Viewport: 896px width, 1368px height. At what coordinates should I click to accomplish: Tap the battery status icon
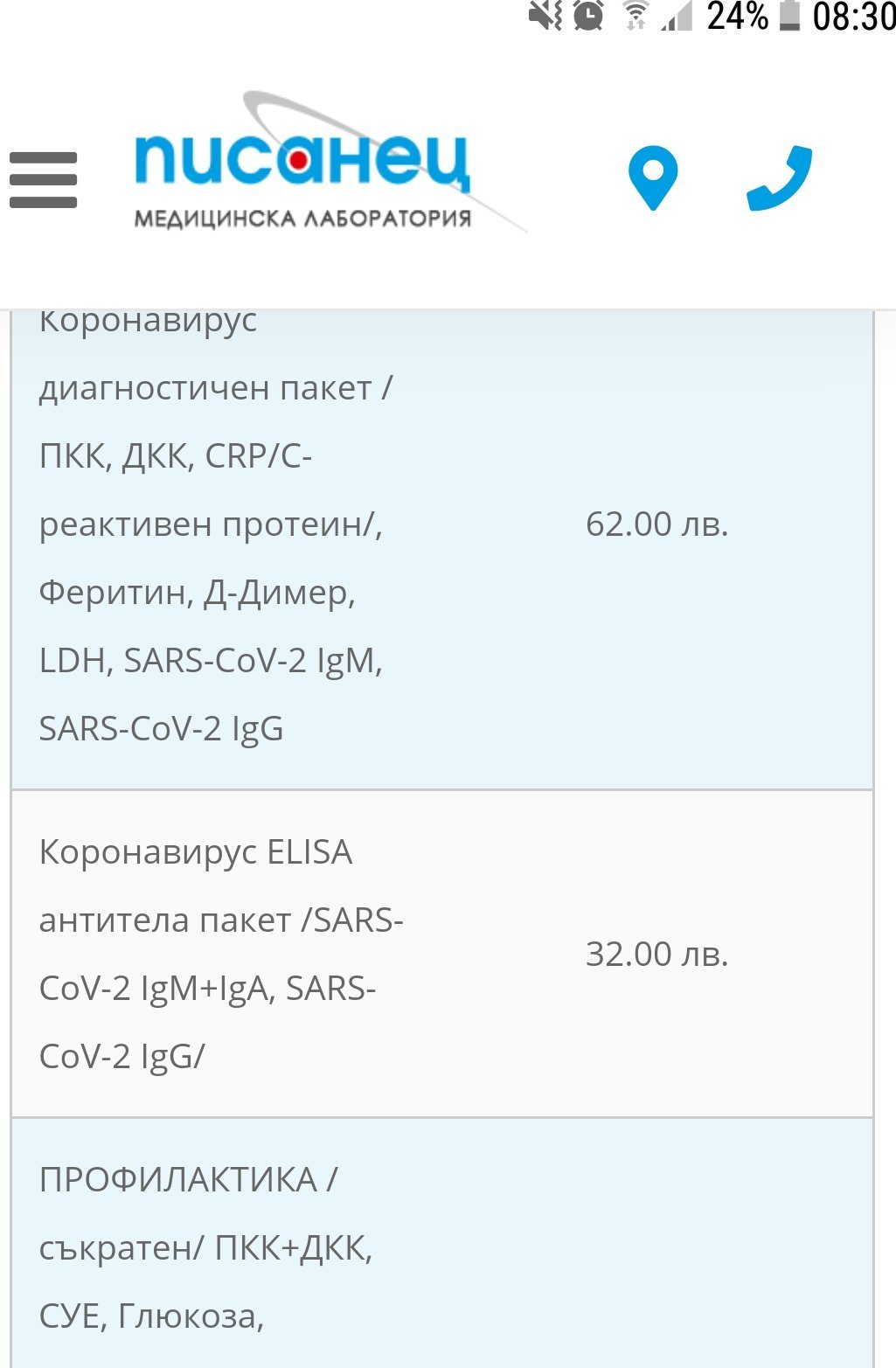[789, 16]
